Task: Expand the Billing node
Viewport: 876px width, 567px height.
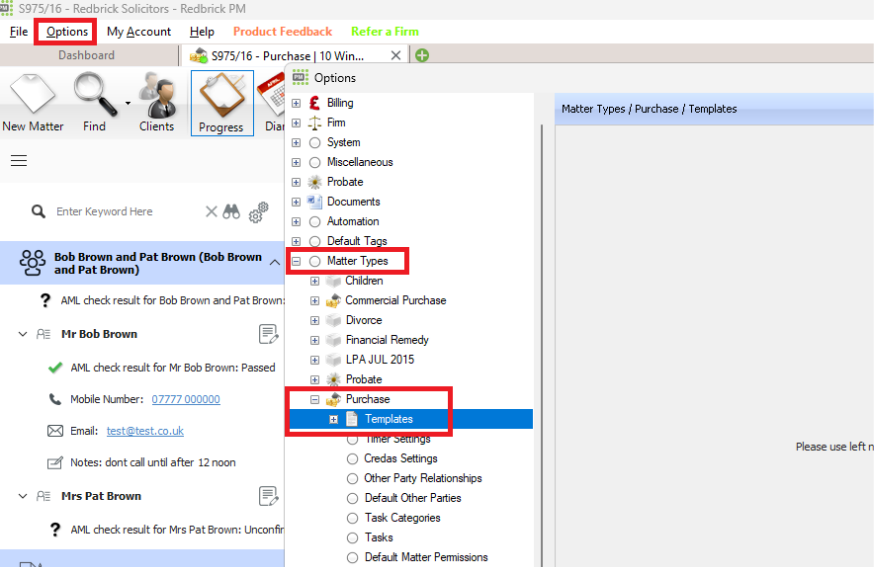Action: coord(297,103)
